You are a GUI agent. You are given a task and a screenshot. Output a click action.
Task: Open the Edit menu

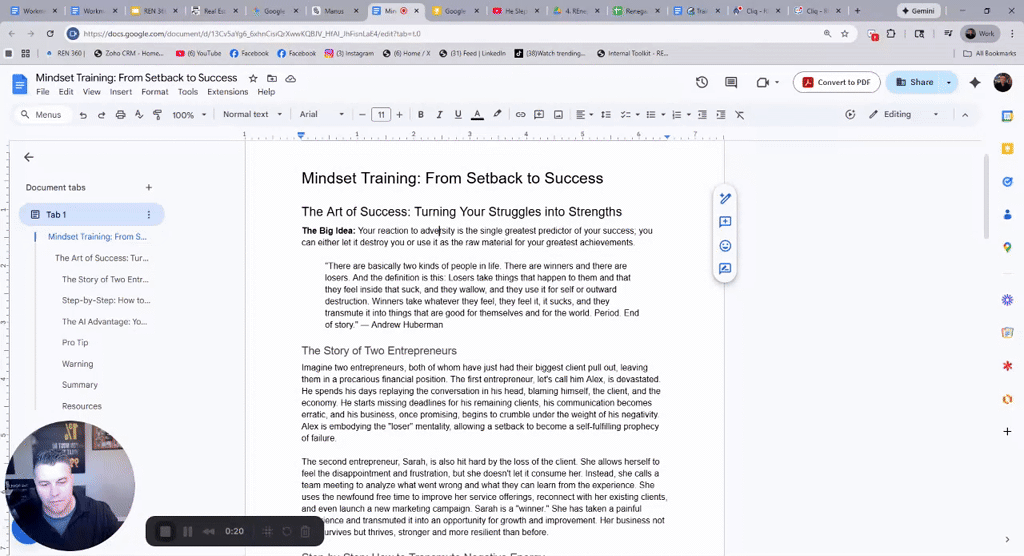(66, 92)
